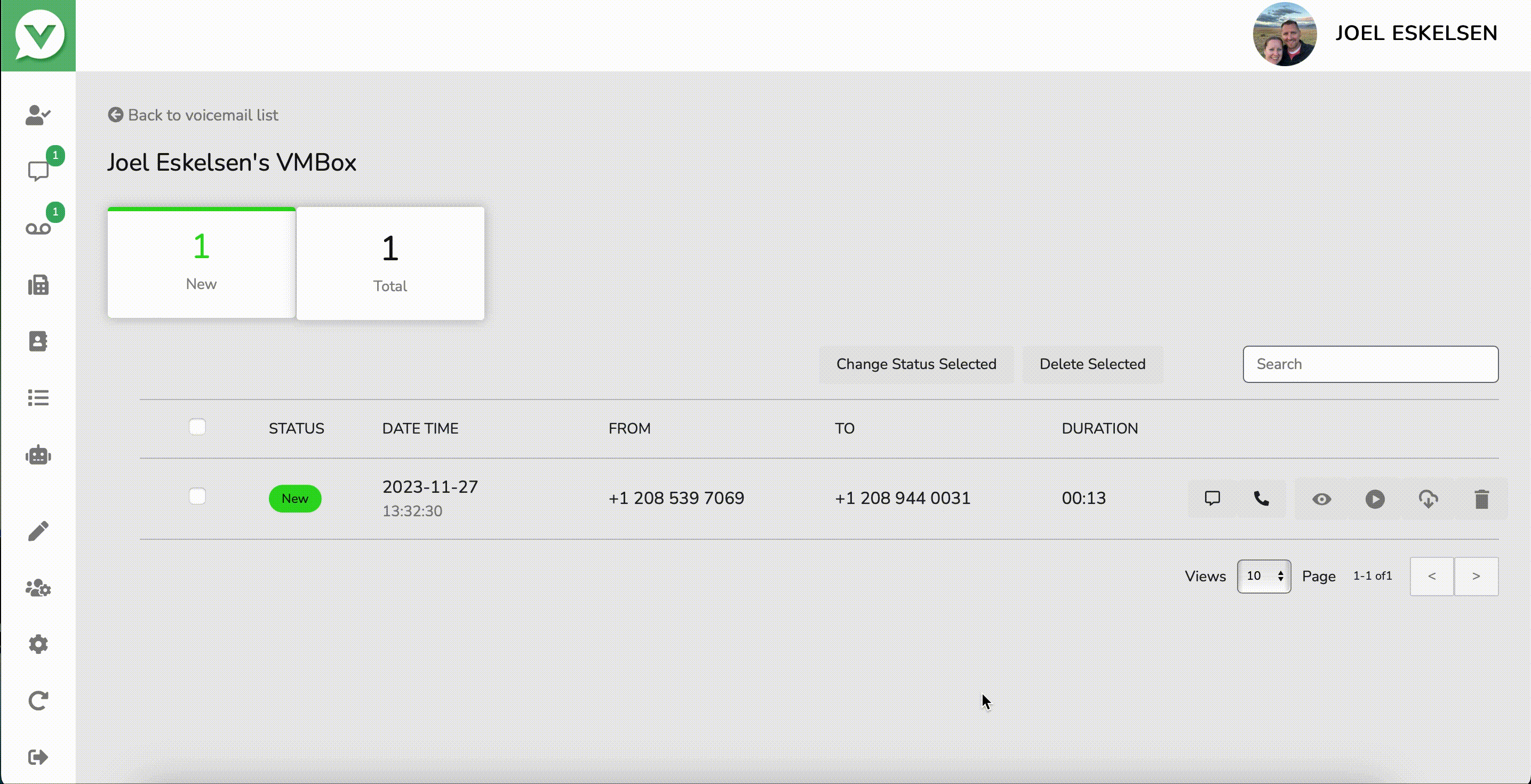The height and width of the screenshot is (784, 1531).
Task: Send message reply to voicemail sender
Action: pos(1213,499)
